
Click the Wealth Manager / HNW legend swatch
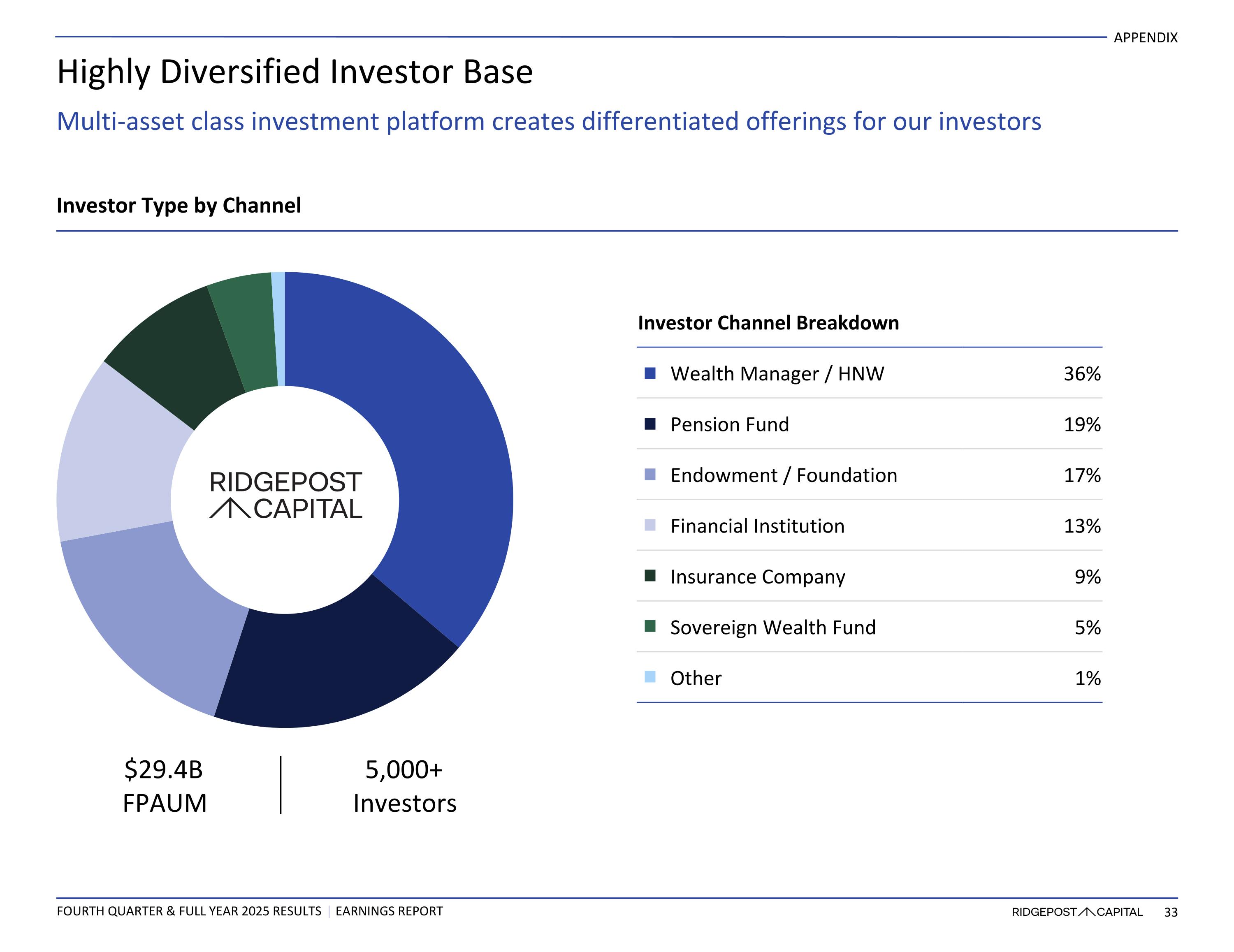coord(650,373)
